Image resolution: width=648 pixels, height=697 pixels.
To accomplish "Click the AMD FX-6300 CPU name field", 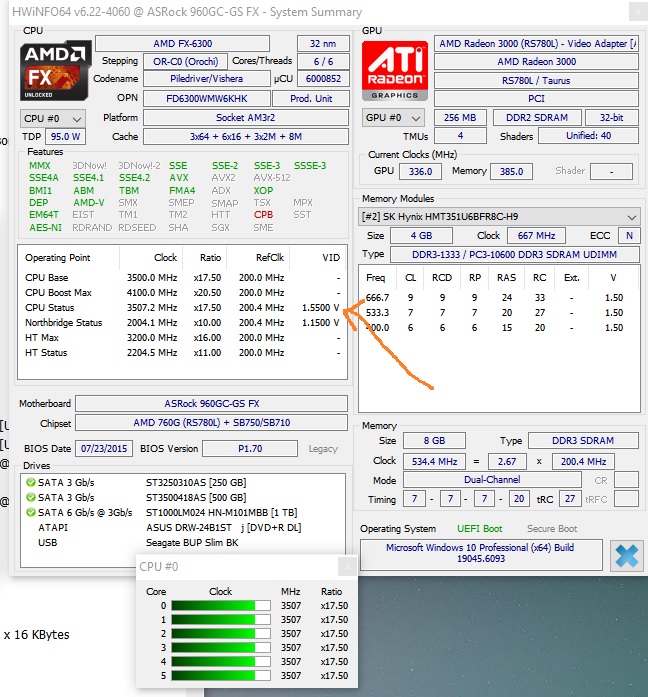I will tap(183, 44).
